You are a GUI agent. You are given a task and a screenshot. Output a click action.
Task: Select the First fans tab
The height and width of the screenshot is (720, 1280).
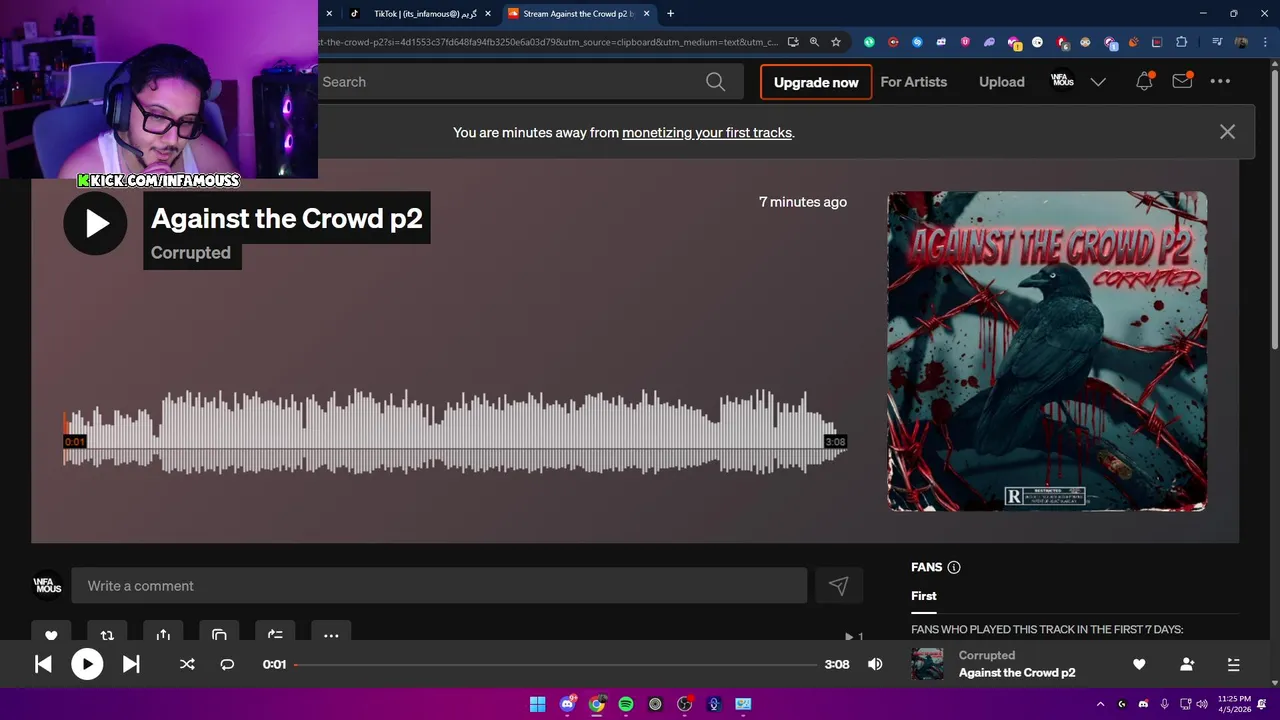(924, 596)
